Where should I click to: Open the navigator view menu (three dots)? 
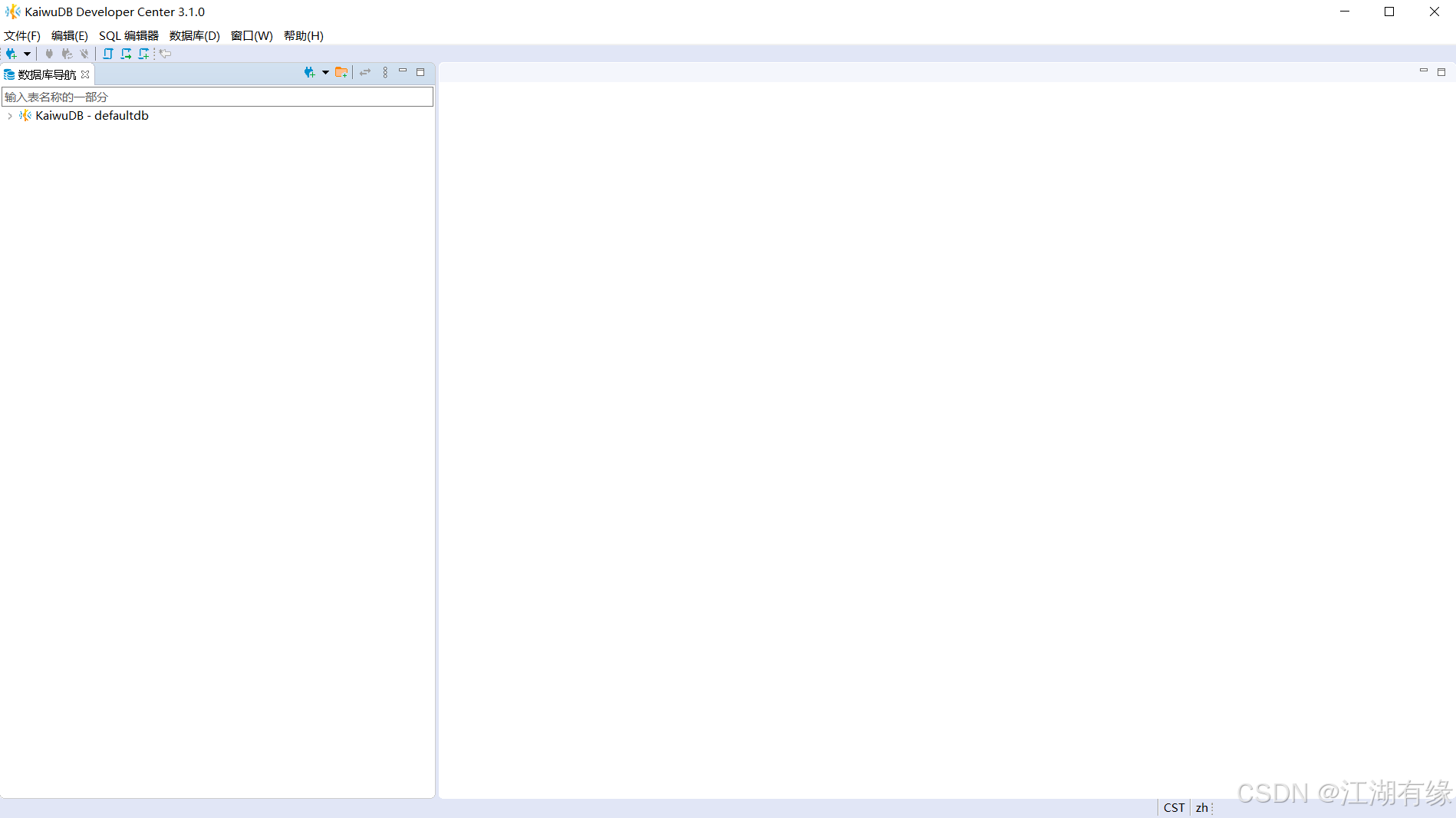click(x=385, y=72)
